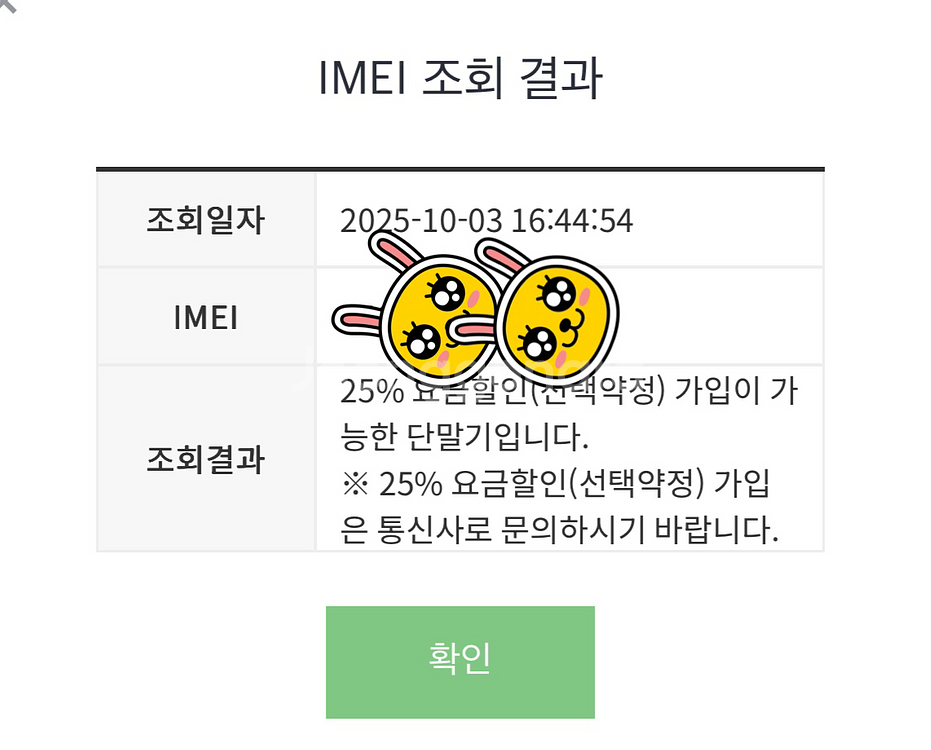Click the lookup date 2025-10-03

420,220
